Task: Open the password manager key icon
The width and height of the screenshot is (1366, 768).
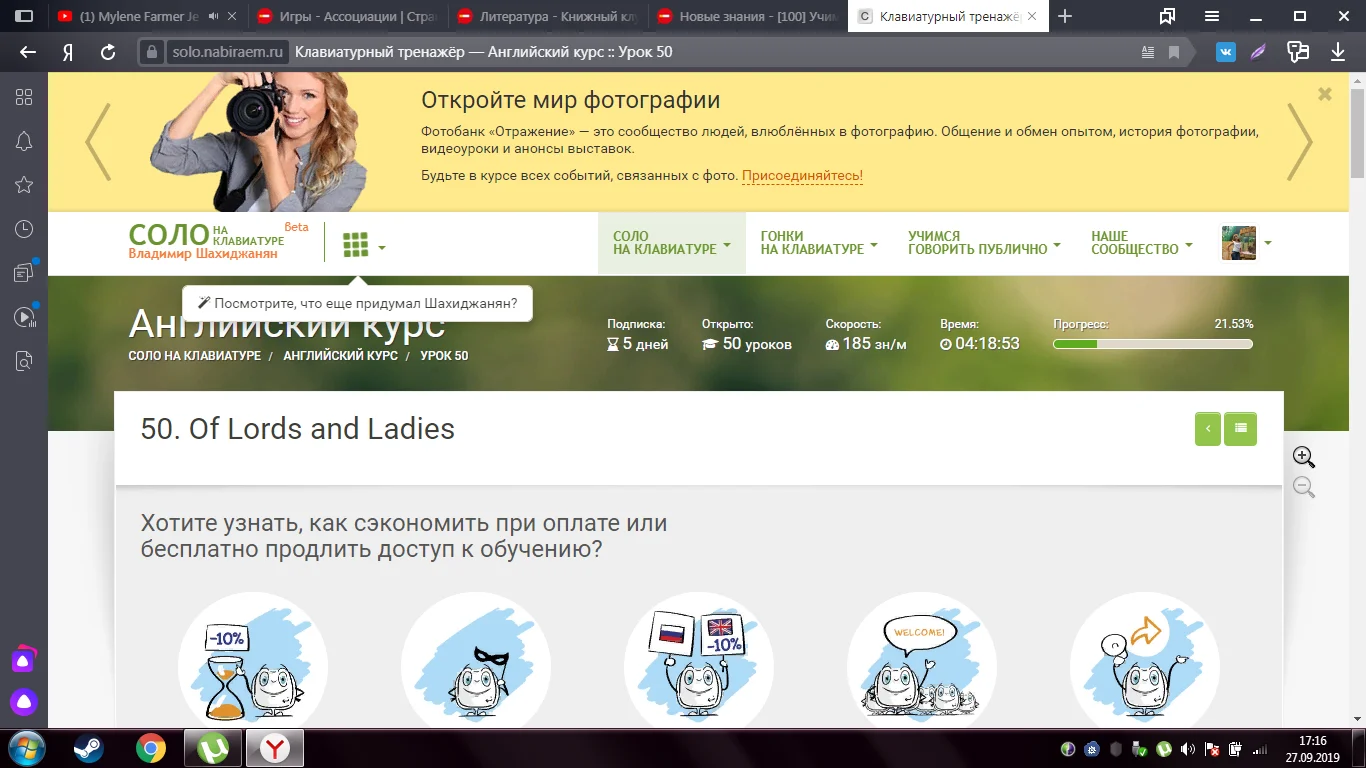Action: click(x=1298, y=52)
